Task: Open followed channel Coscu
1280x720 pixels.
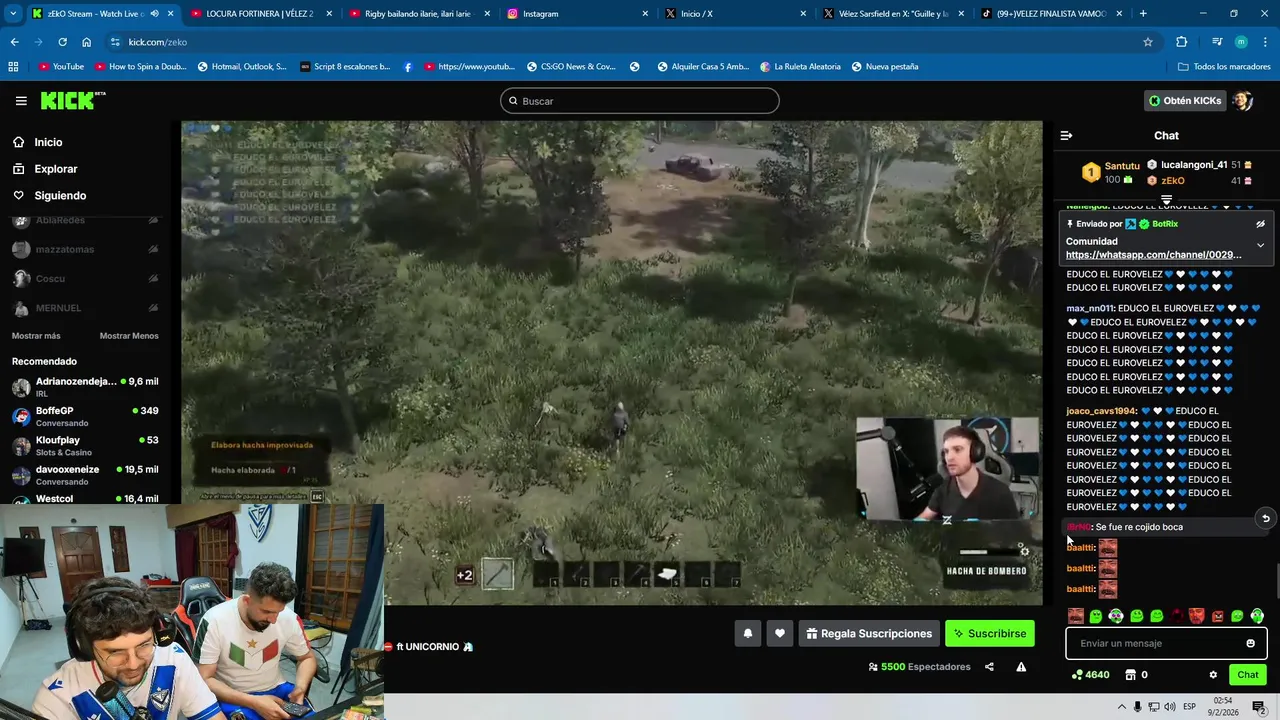Action: pyautogui.click(x=85, y=279)
